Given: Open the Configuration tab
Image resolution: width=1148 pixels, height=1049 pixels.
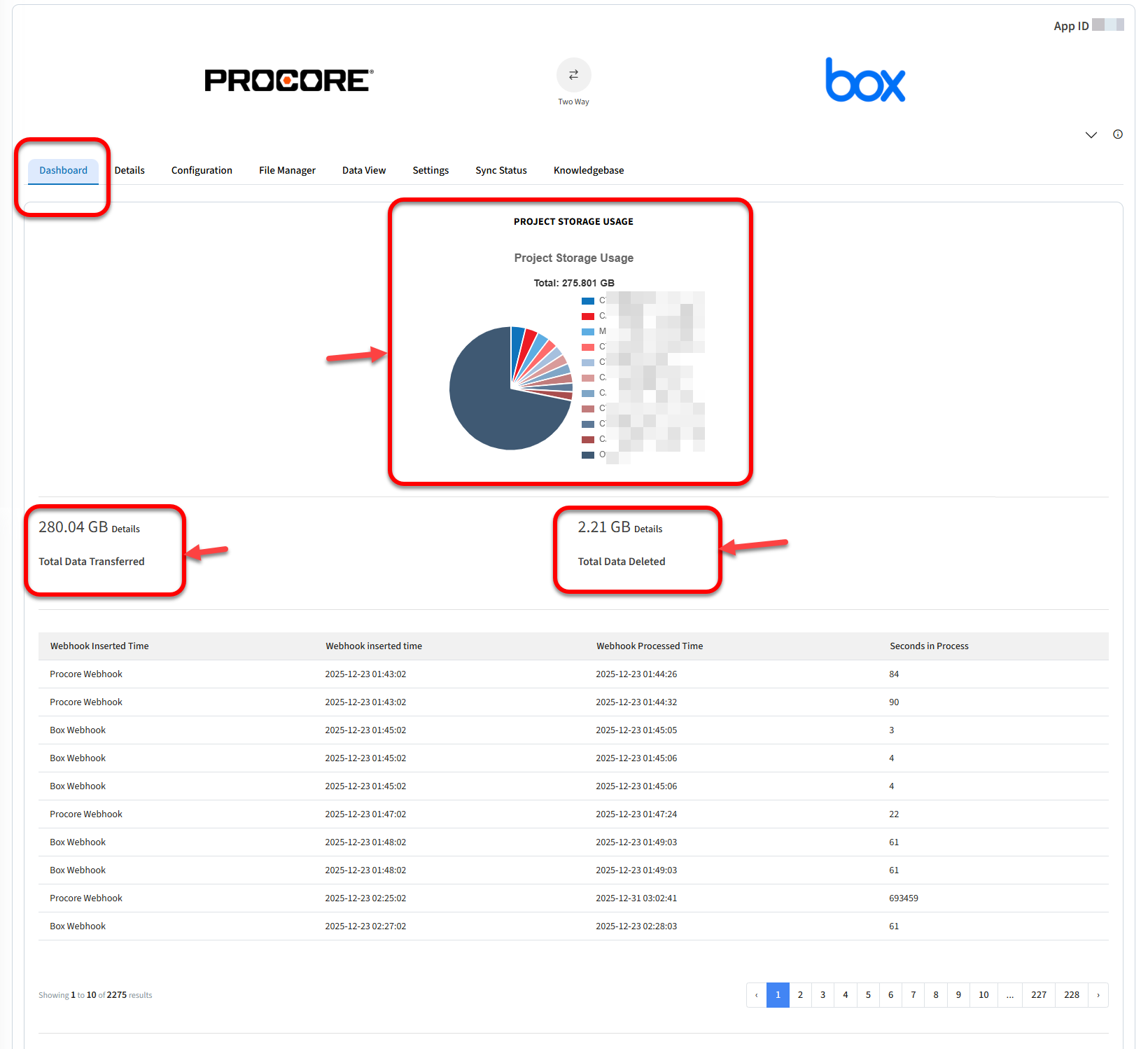Looking at the screenshot, I should (202, 170).
